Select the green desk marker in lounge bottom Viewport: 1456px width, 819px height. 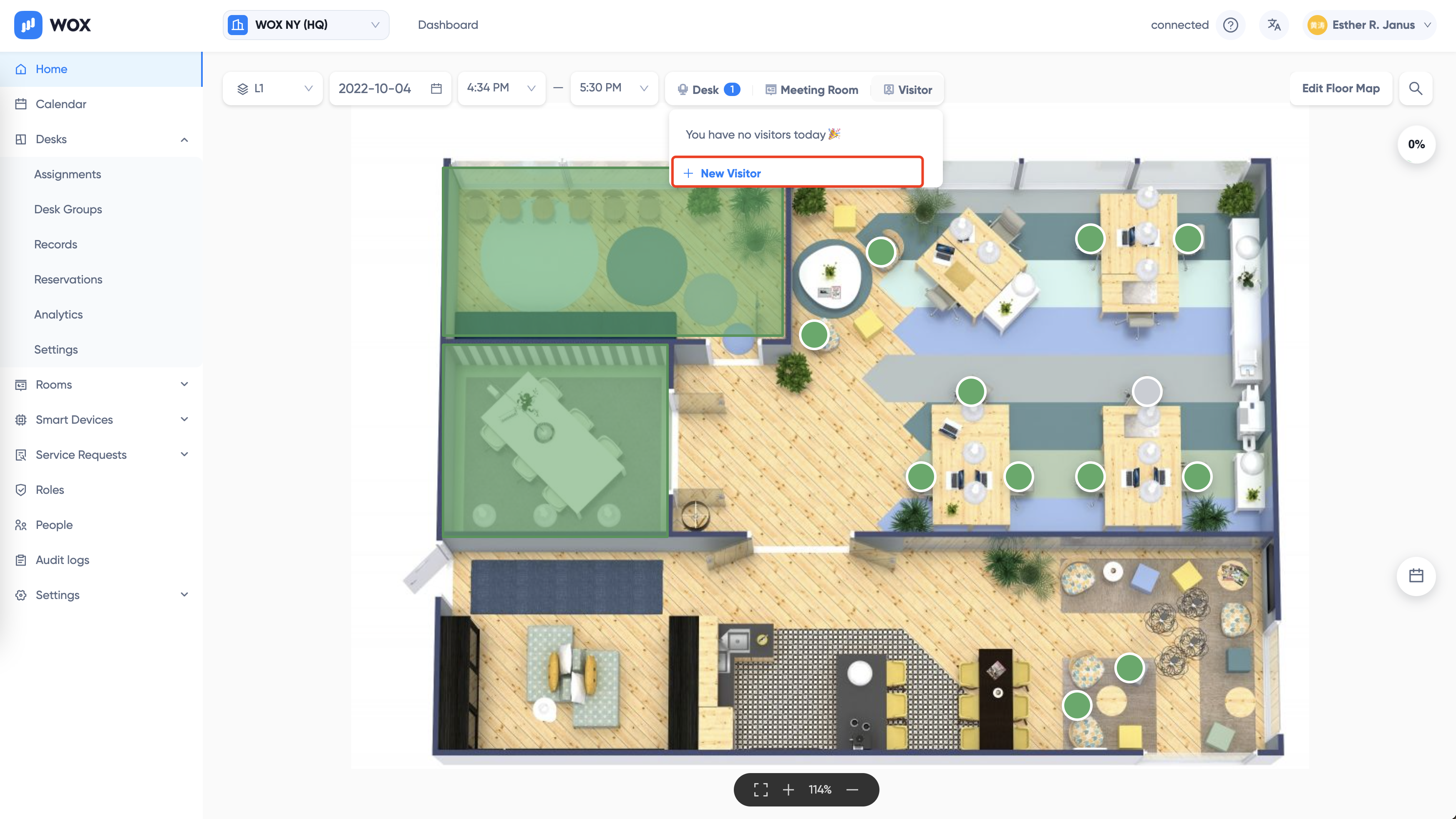[1077, 705]
